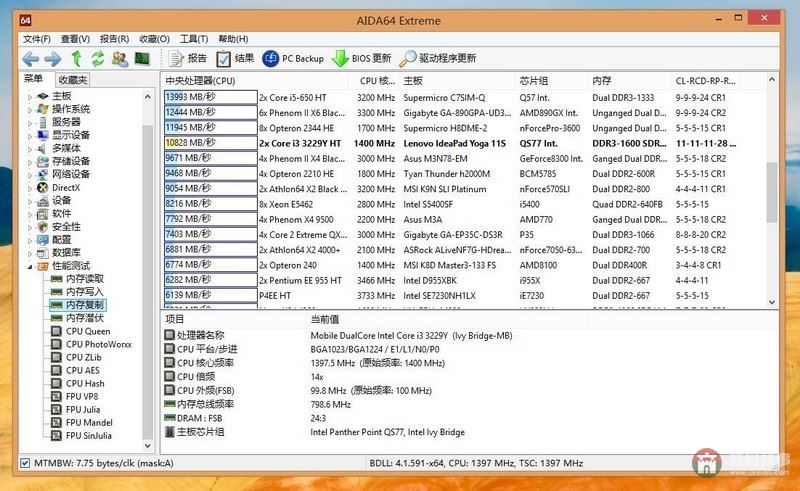Expand the 网络设备 node arrow

tap(30, 175)
